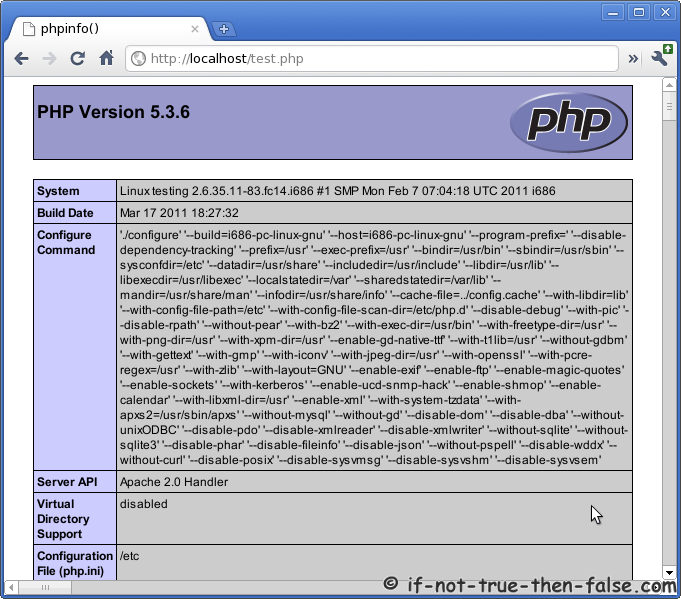Image resolution: width=681 pixels, height=599 pixels.
Task: Click the './configure' text line
Action: [373, 235]
